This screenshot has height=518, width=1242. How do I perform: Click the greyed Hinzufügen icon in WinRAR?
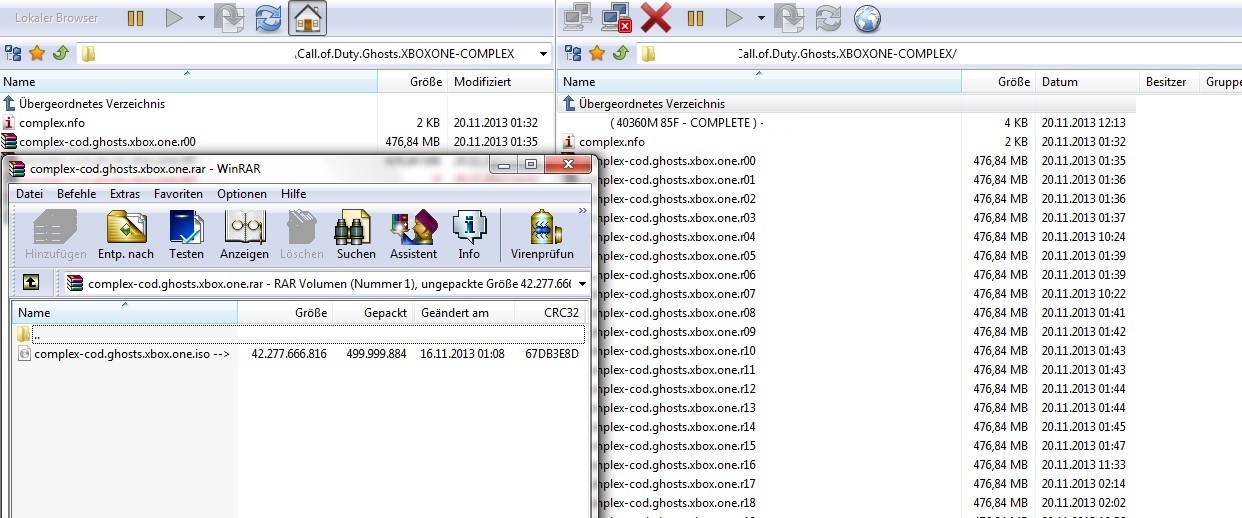(55, 235)
